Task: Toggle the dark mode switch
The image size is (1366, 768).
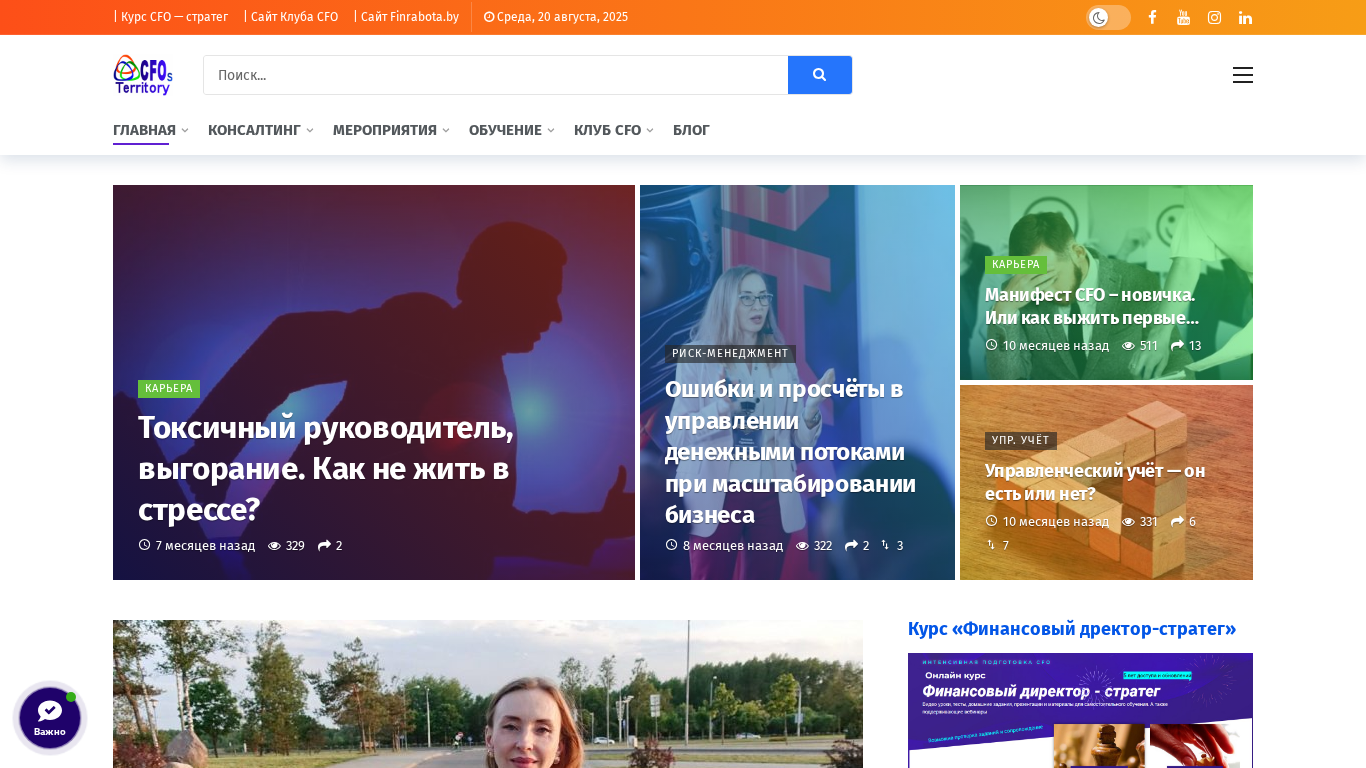Action: pyautogui.click(x=1108, y=17)
